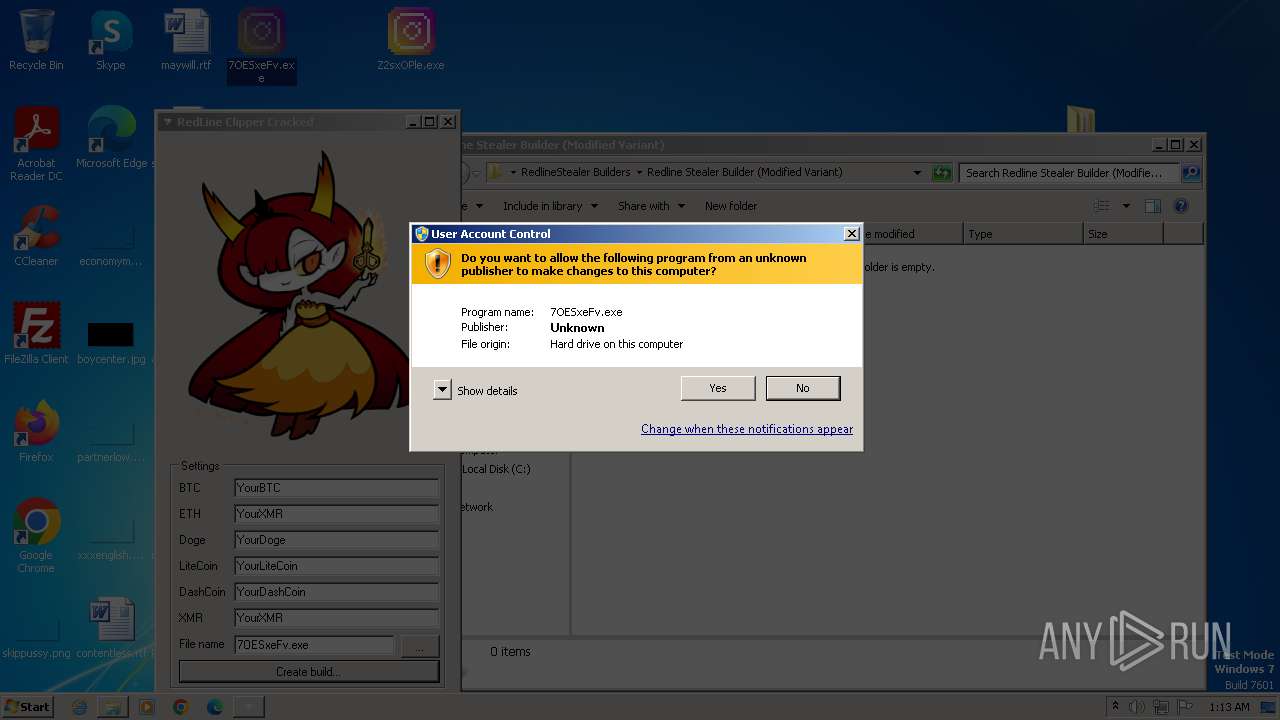
Task: Click the '...' browse button beside File name
Action: coord(420,646)
